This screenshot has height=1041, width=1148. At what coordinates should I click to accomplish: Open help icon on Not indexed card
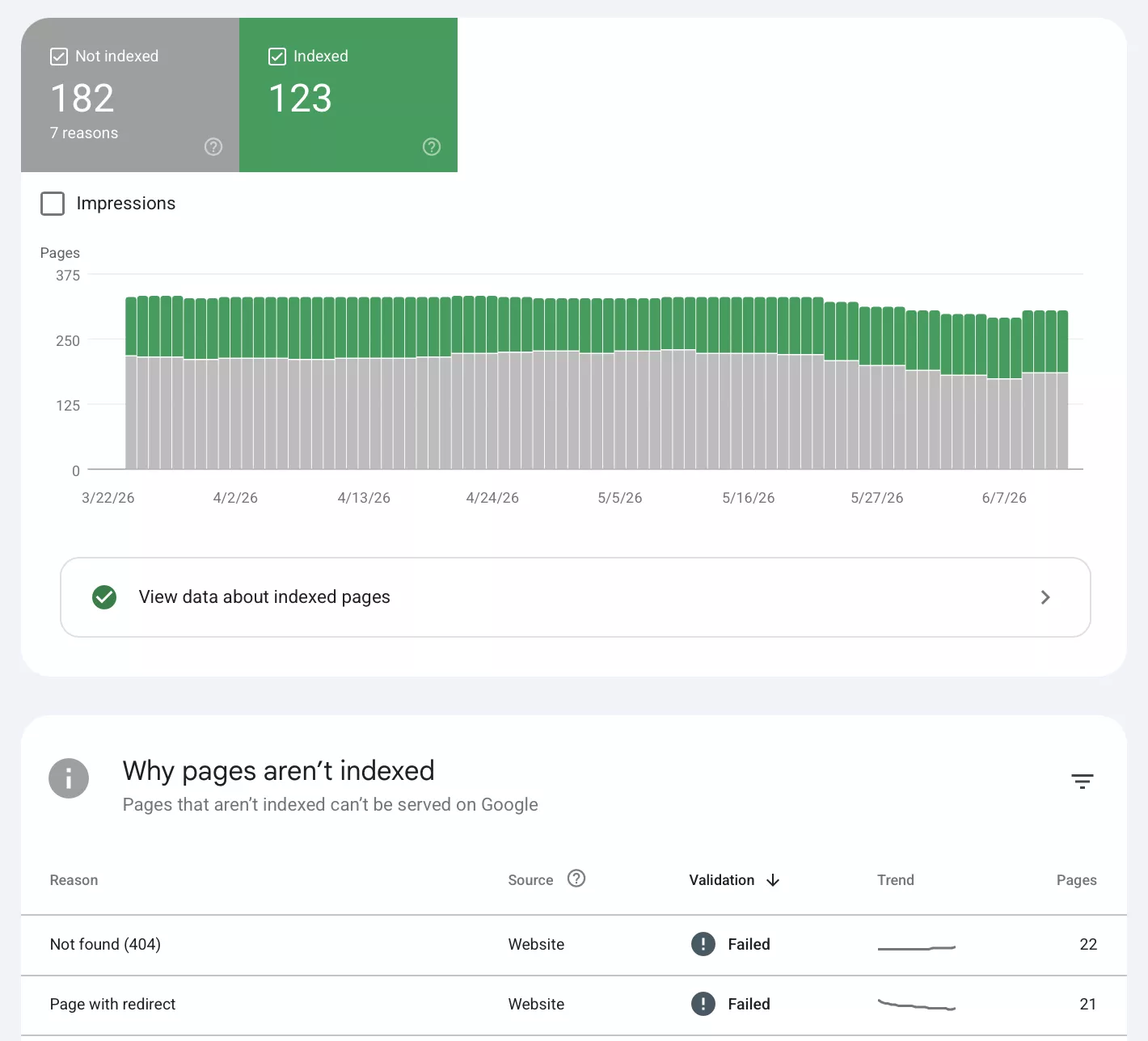click(x=213, y=146)
